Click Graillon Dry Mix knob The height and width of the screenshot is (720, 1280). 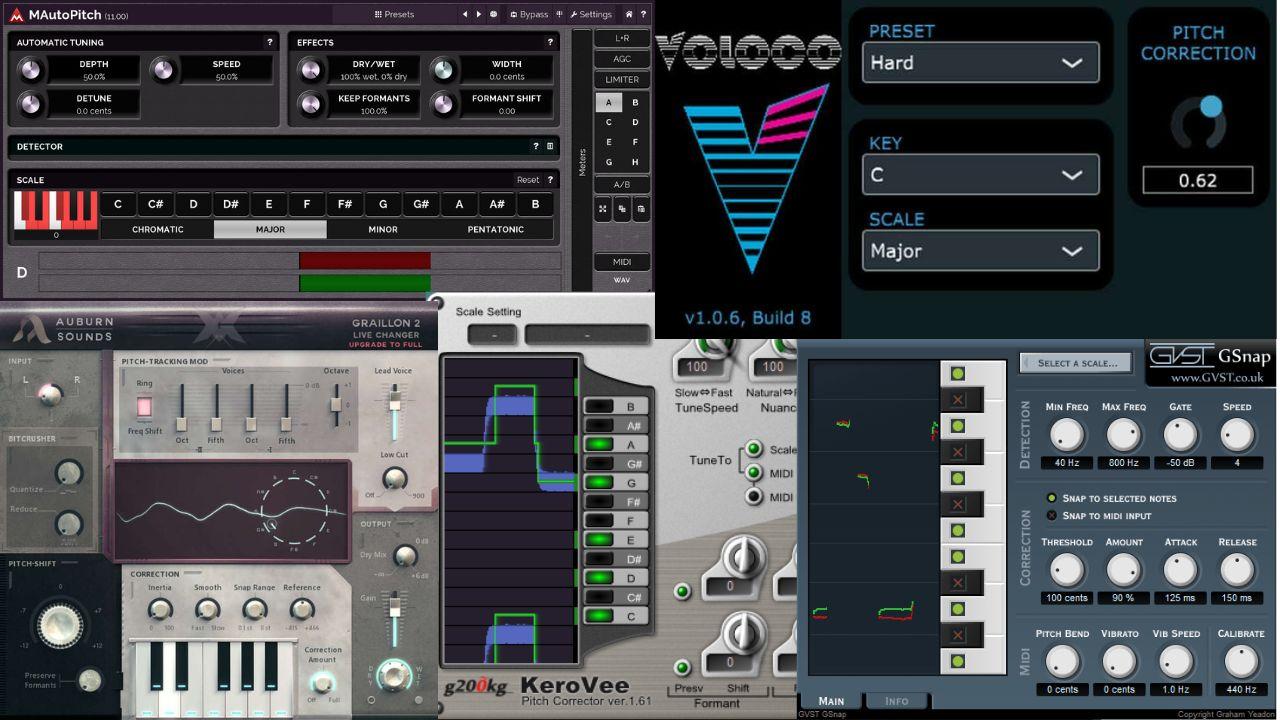coord(404,556)
